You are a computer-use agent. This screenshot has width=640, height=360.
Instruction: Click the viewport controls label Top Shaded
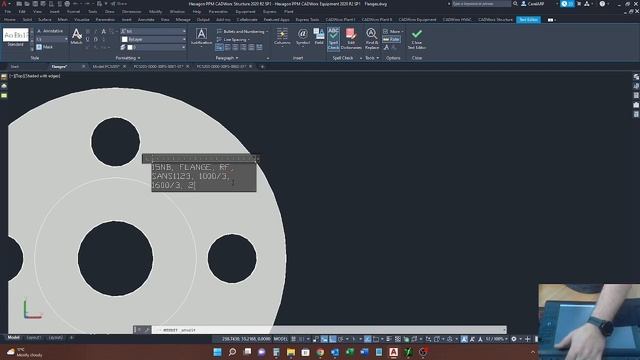click(35, 76)
